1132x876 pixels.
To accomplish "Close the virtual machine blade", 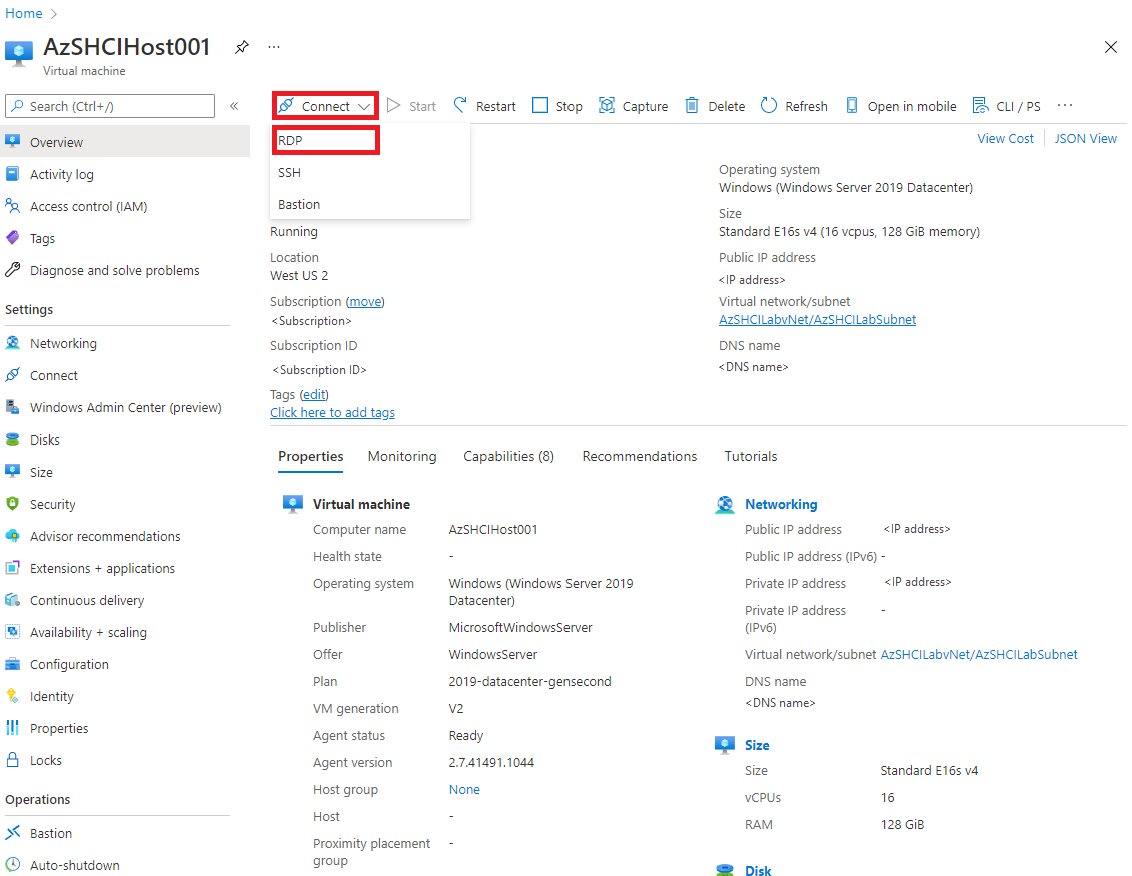I will tap(1110, 48).
